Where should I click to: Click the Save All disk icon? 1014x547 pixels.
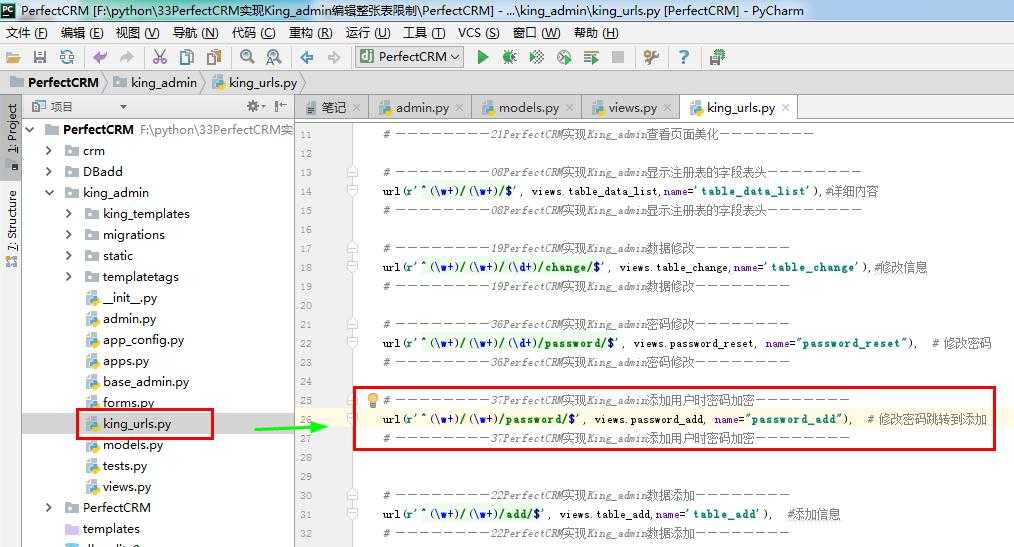click(x=40, y=58)
